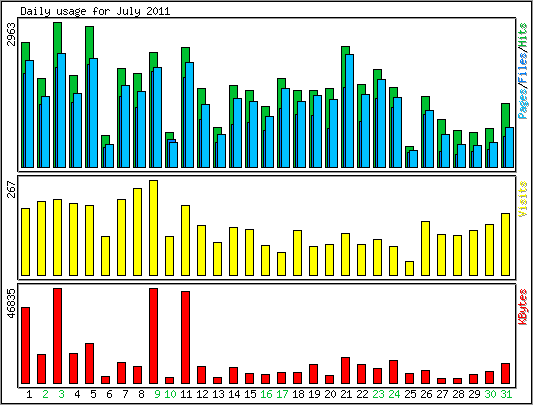
Task: Click the red KBytes bar for day 1
Action: pyautogui.click(x=25, y=345)
